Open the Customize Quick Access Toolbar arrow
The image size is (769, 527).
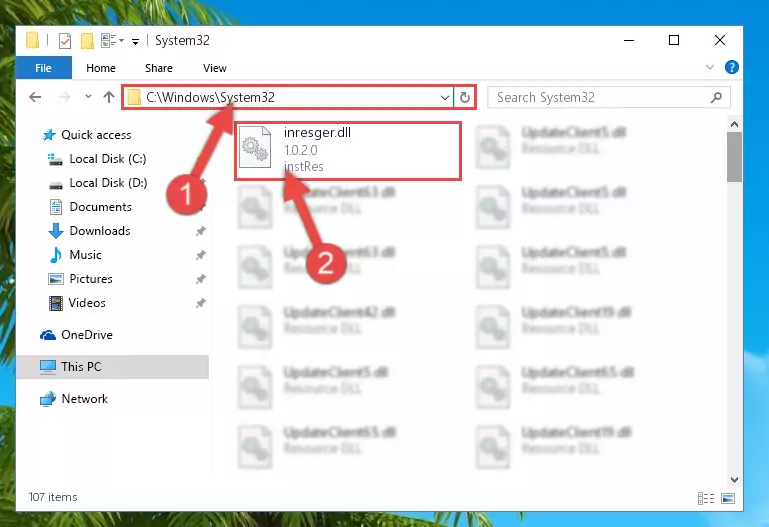point(135,42)
